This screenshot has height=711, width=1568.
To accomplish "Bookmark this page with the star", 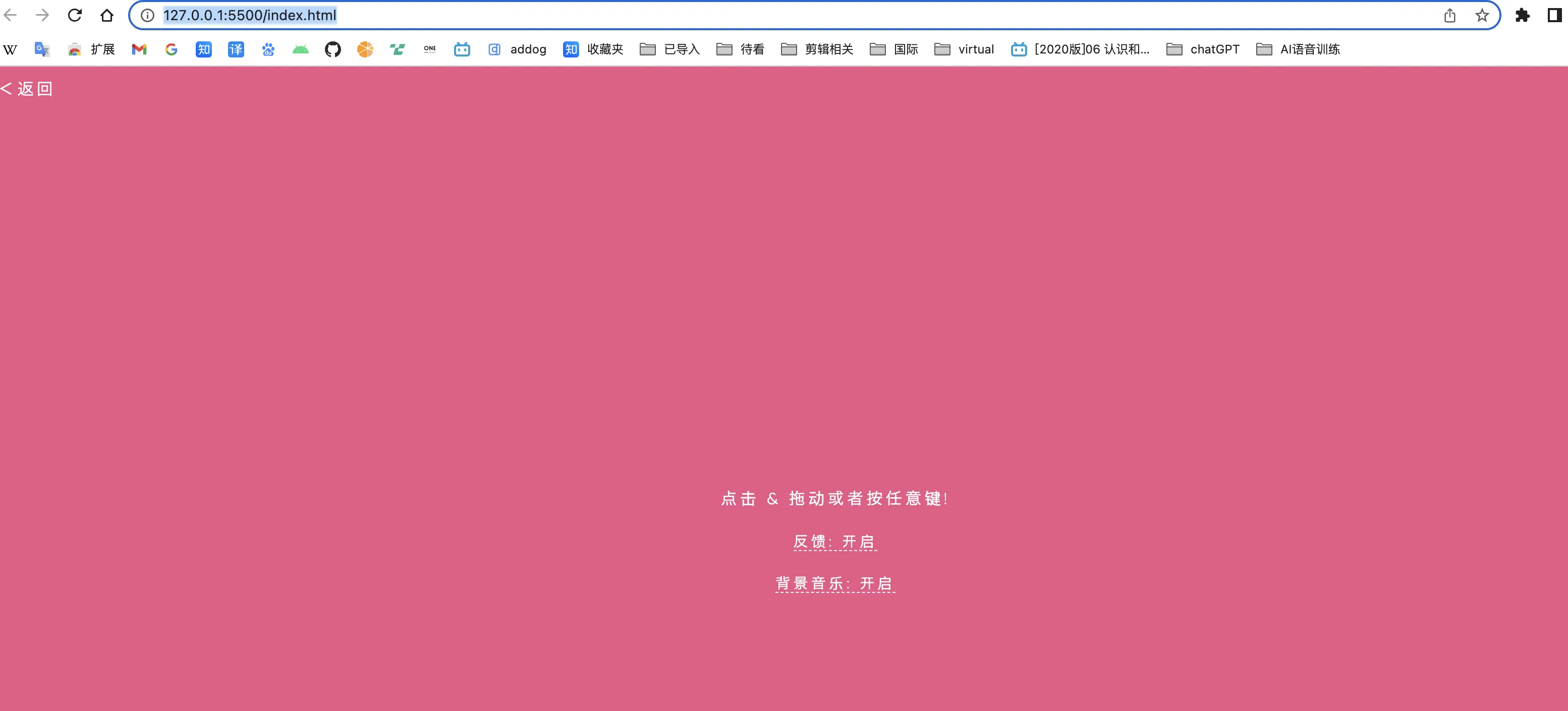I will pyautogui.click(x=1482, y=15).
